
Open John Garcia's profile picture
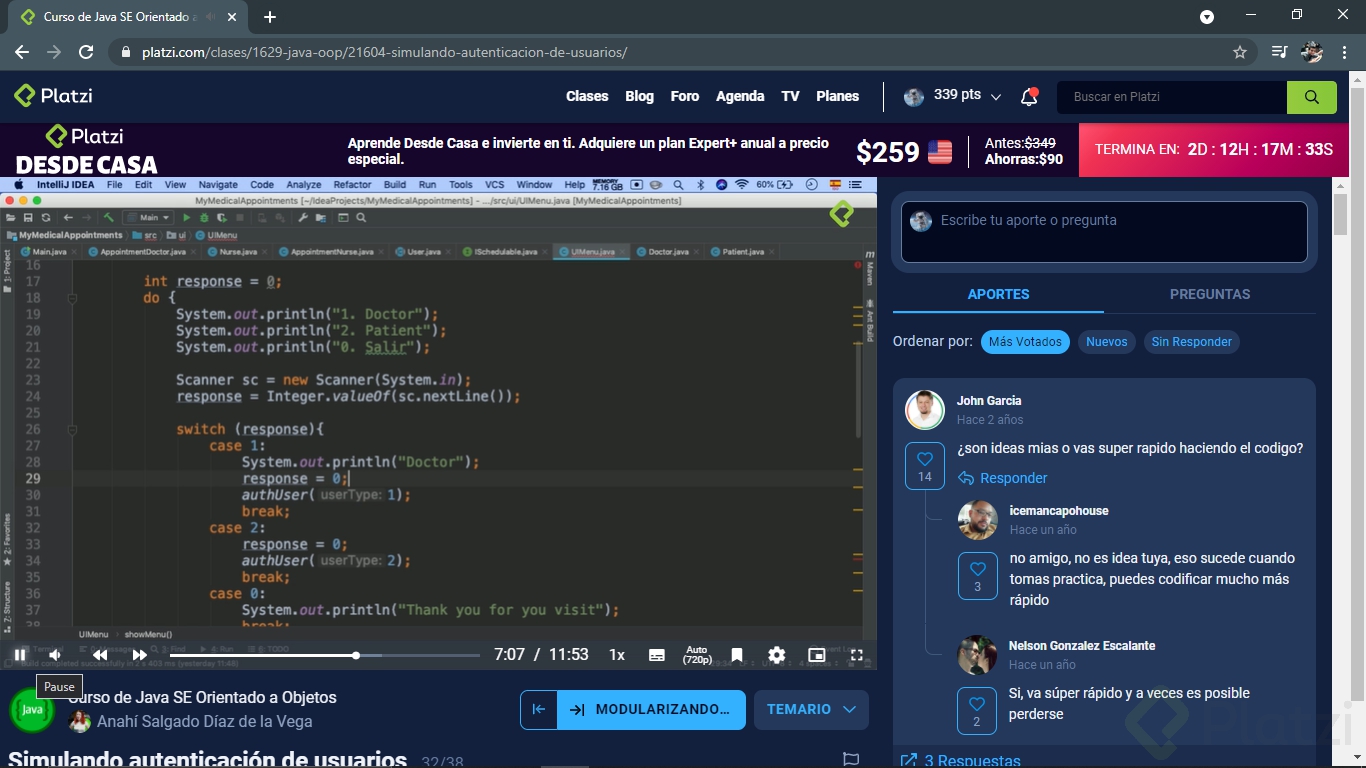[x=925, y=410]
